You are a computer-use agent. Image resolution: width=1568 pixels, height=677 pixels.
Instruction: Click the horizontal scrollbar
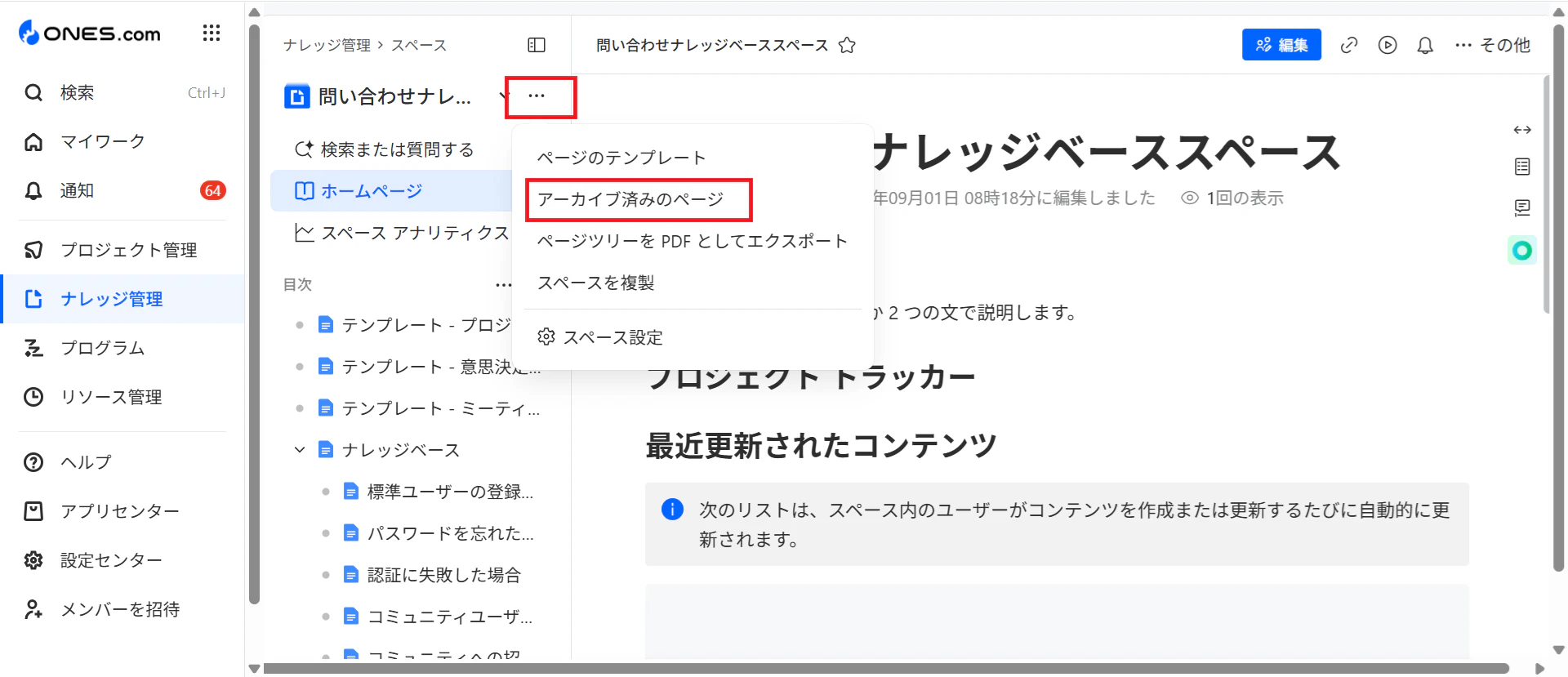click(885, 668)
